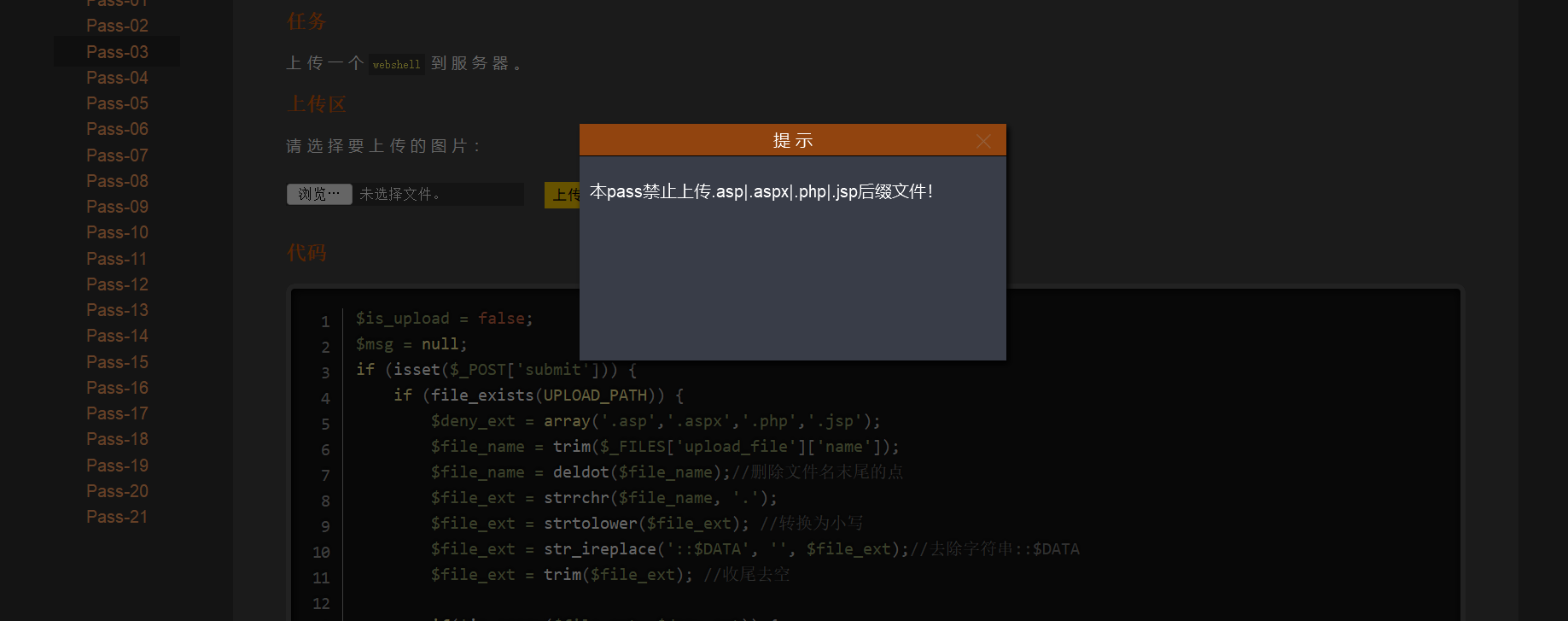
Task: Click code line '$is_upload = false;'
Action: pos(445,319)
